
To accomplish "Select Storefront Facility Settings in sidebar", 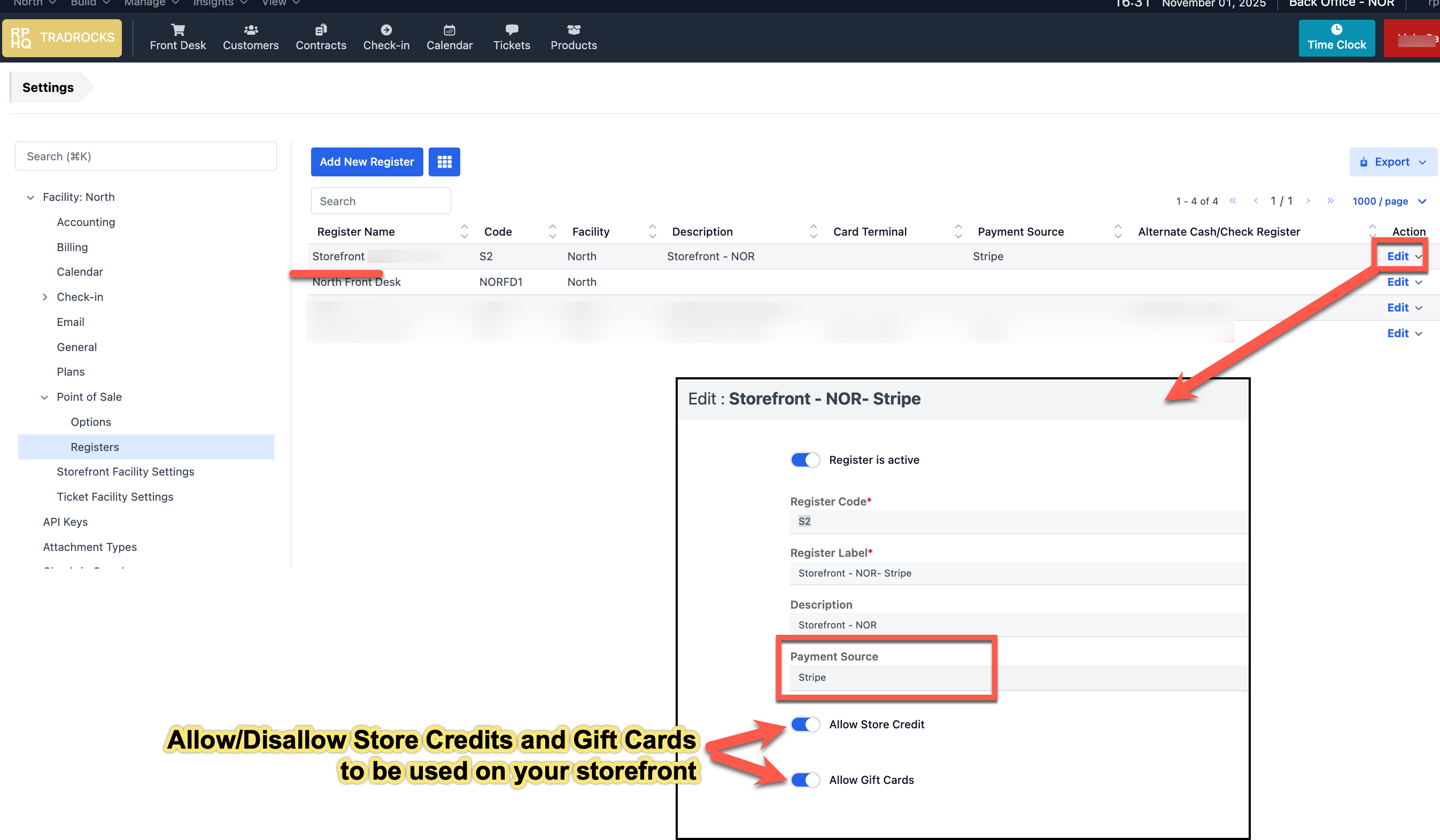I will pos(125,471).
